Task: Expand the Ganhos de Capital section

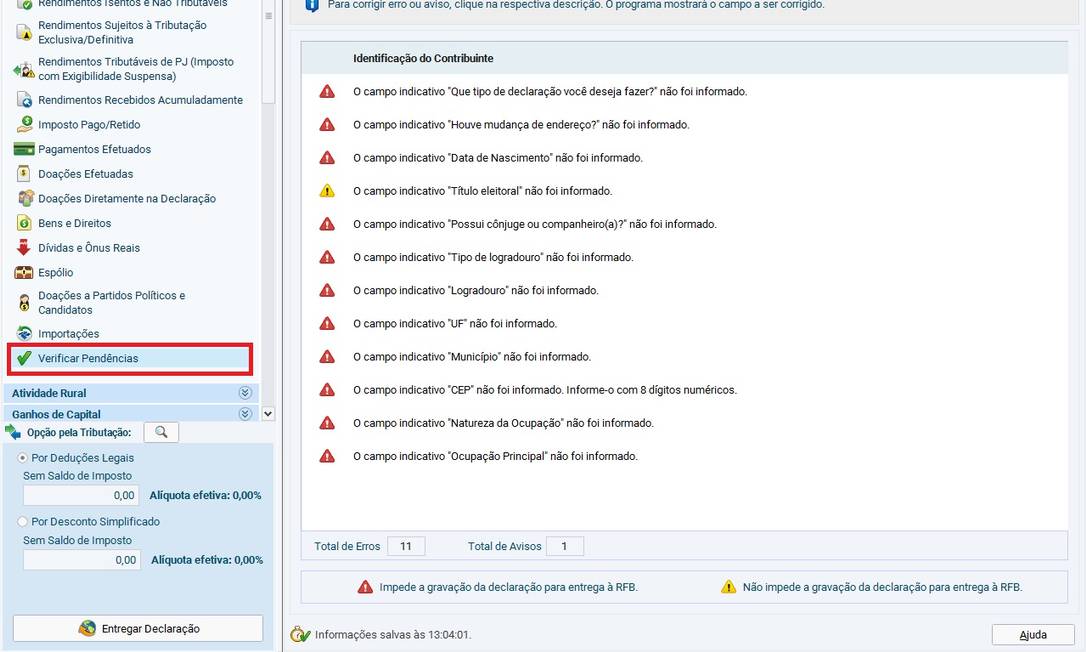Action: click(x=245, y=414)
